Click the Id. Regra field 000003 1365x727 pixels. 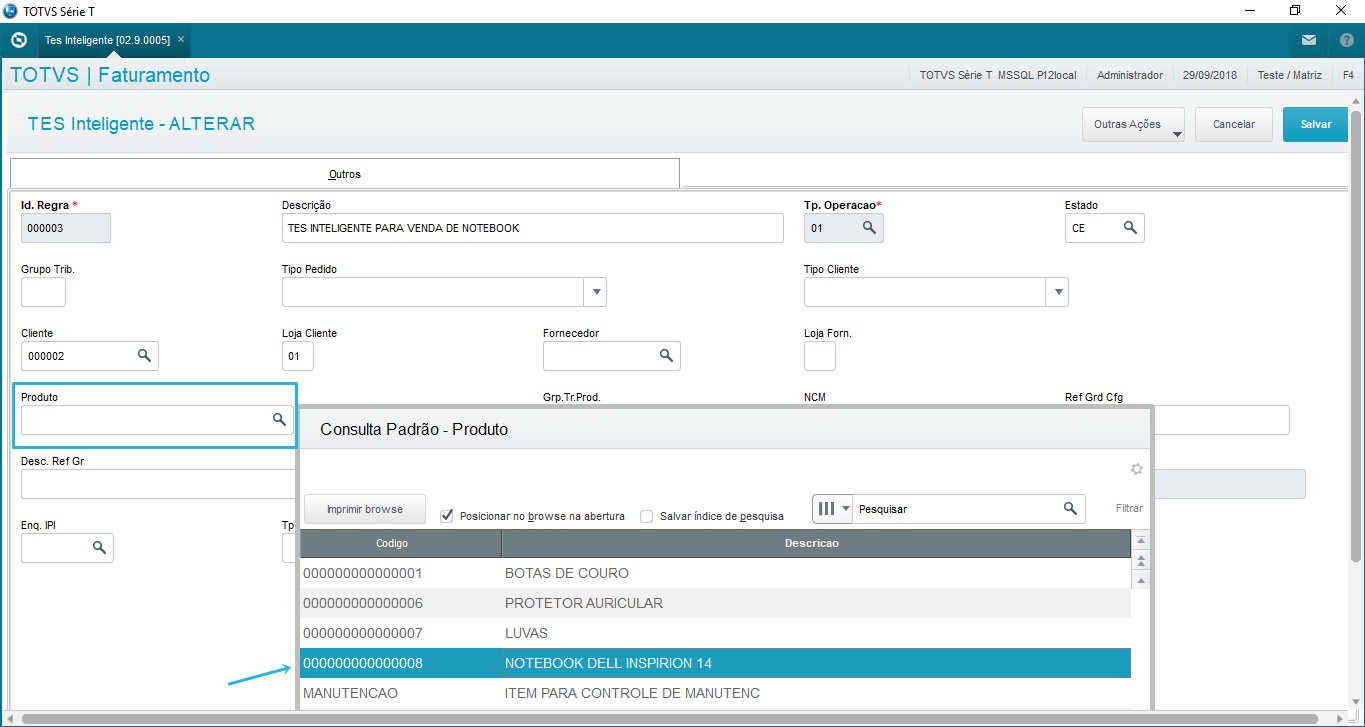click(x=66, y=228)
